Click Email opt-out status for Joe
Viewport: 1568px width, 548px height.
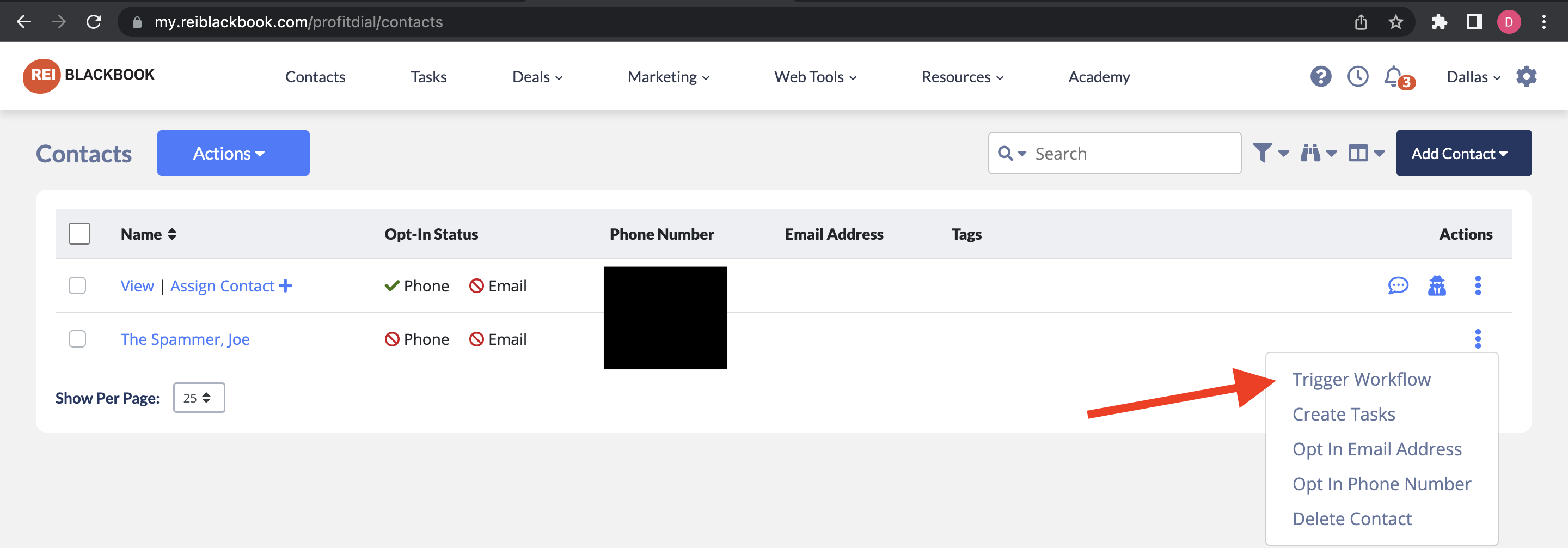(x=498, y=339)
